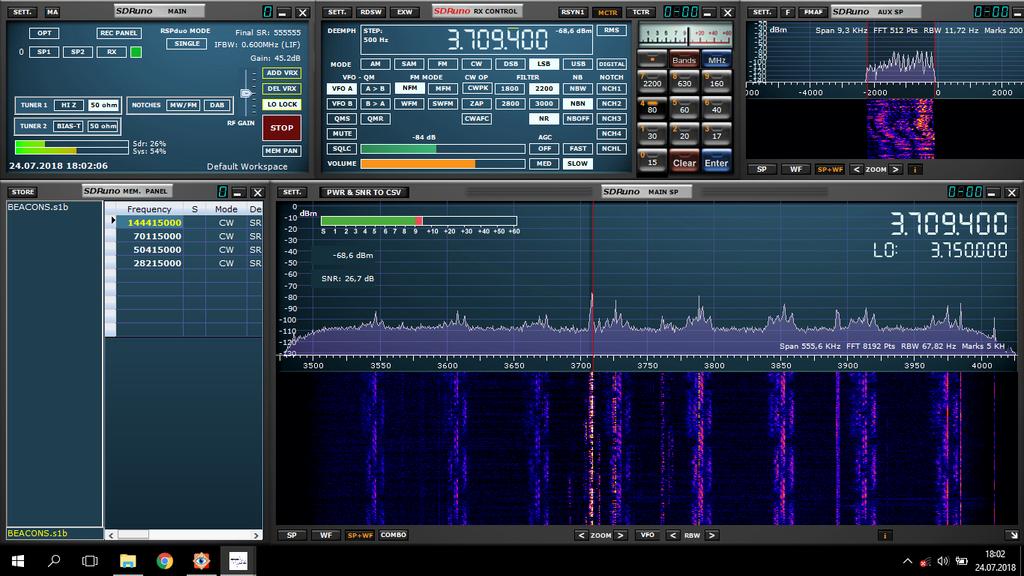Open REC PANEL
1024x576 pixels.
point(118,33)
